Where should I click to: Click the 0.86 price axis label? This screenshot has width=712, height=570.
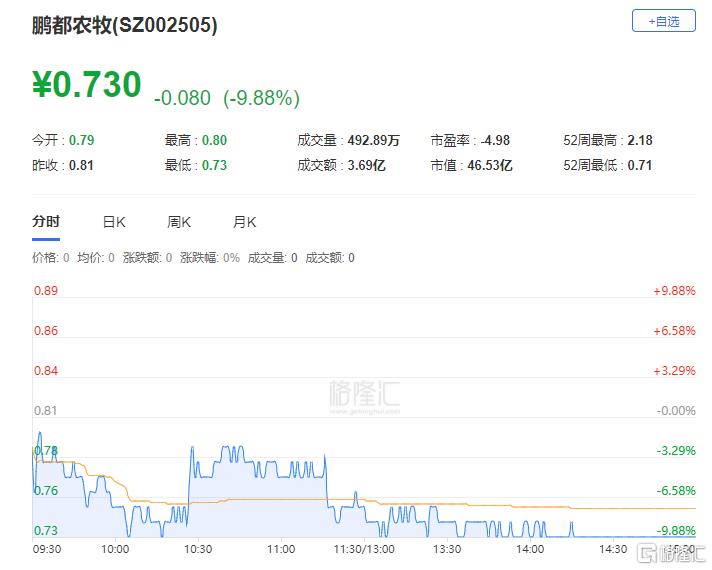[x=46, y=331]
